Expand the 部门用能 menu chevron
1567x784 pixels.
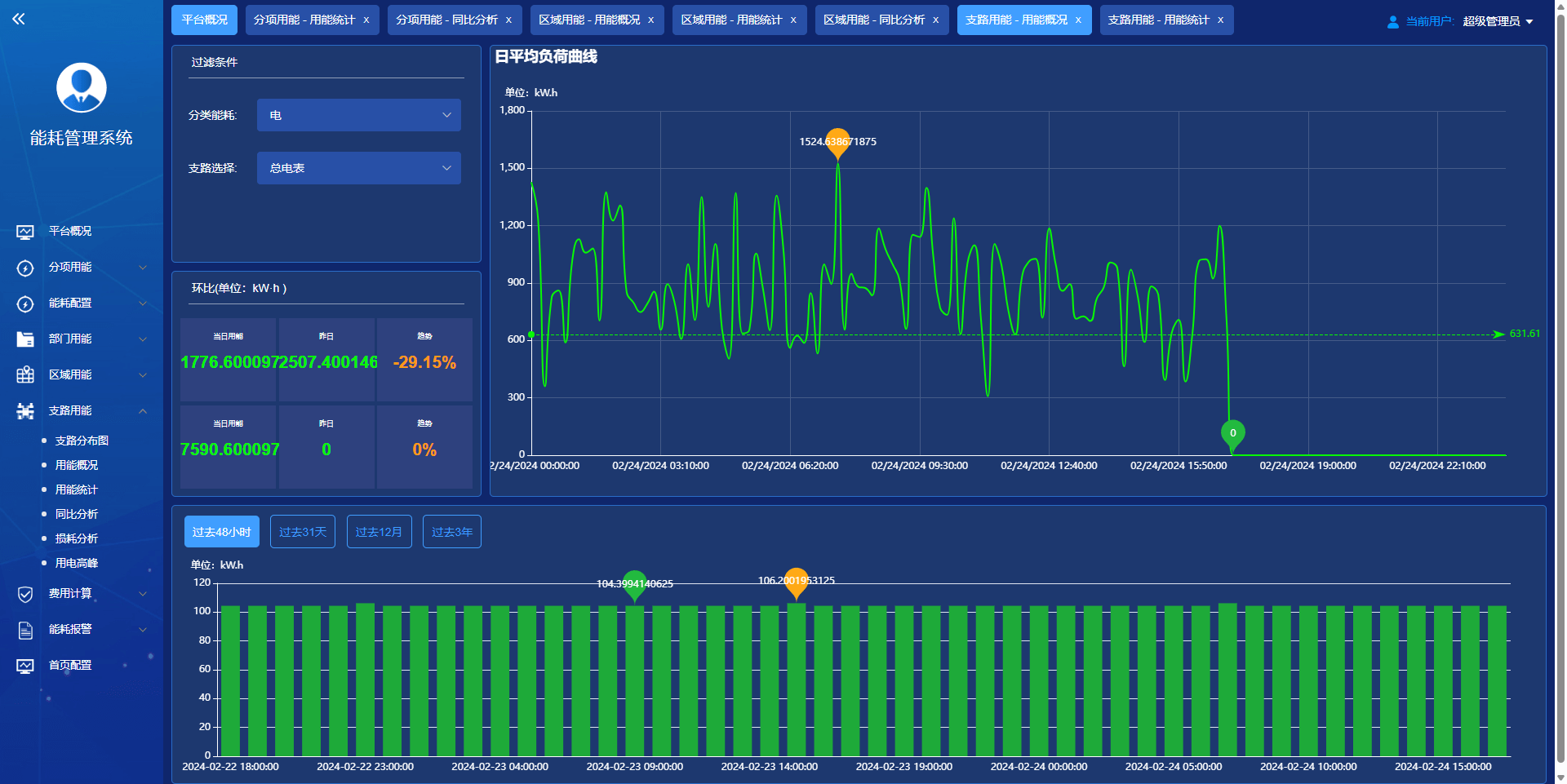point(143,339)
